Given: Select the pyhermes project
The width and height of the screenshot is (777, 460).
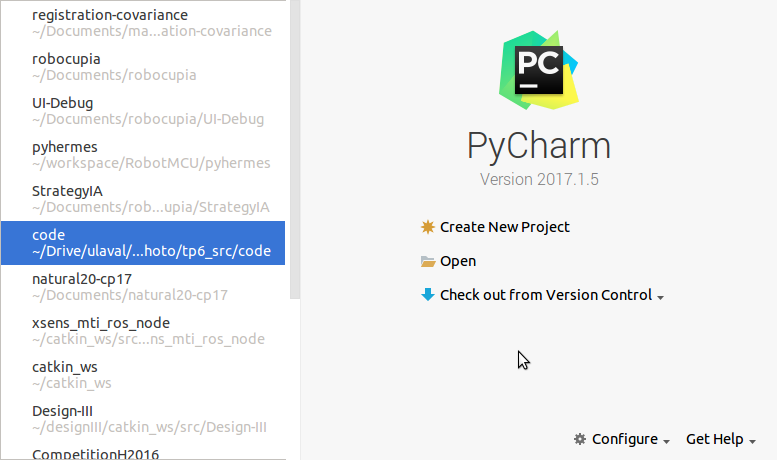Looking at the screenshot, I should pyautogui.click(x=143, y=155).
